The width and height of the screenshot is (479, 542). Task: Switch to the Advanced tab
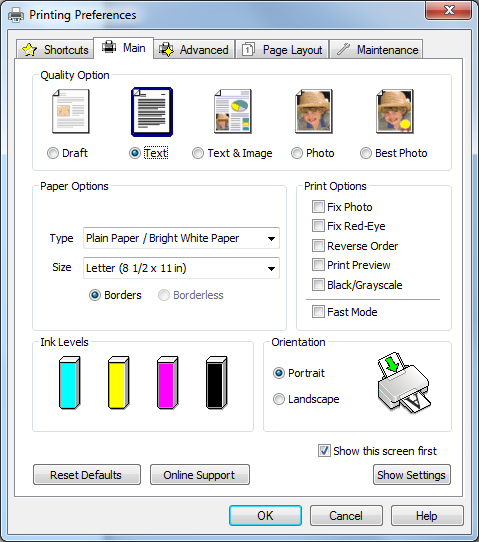pyautogui.click(x=194, y=50)
